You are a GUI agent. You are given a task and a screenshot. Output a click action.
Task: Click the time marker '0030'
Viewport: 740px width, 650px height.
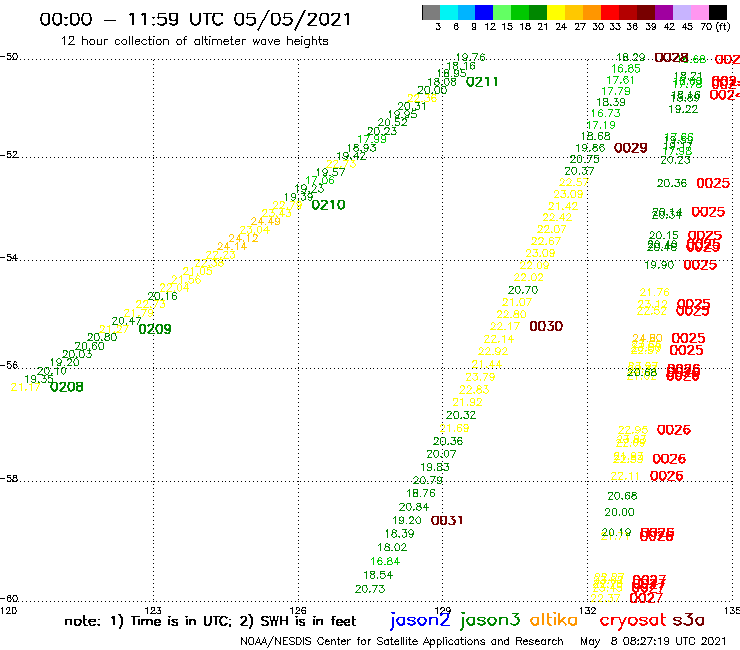point(546,326)
